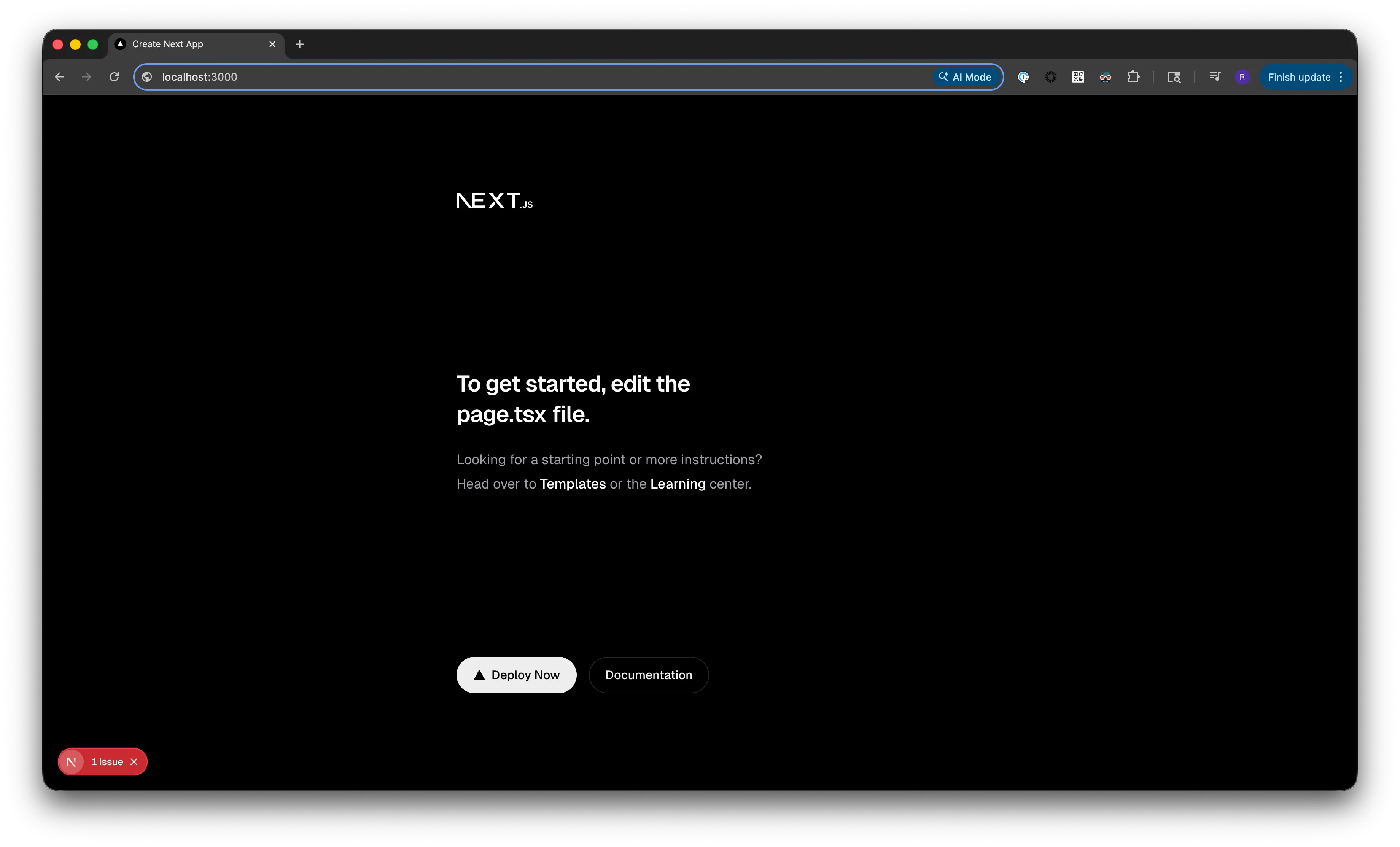Screen dimensions: 1400x847
Task: Open the site information icon in address bar
Action: coord(147,77)
